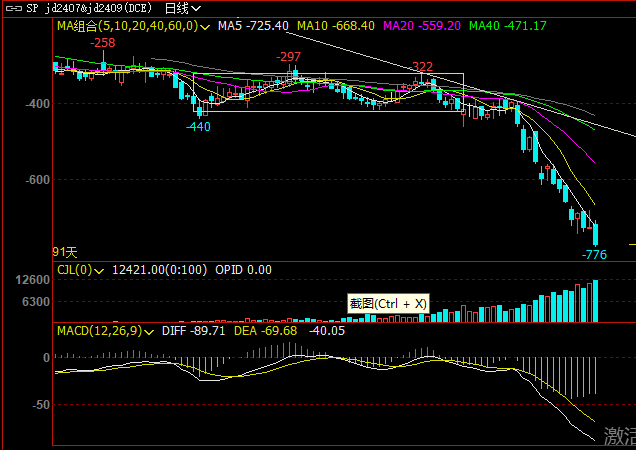Click the -322 peak price marker

423,67
